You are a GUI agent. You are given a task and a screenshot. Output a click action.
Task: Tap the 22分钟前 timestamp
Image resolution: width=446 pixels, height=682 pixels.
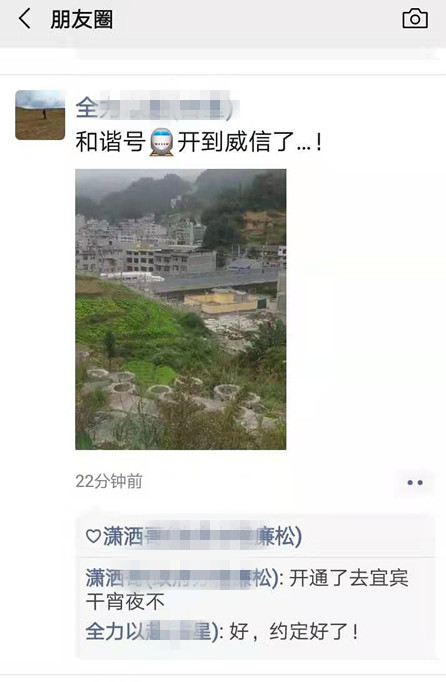pos(109,481)
